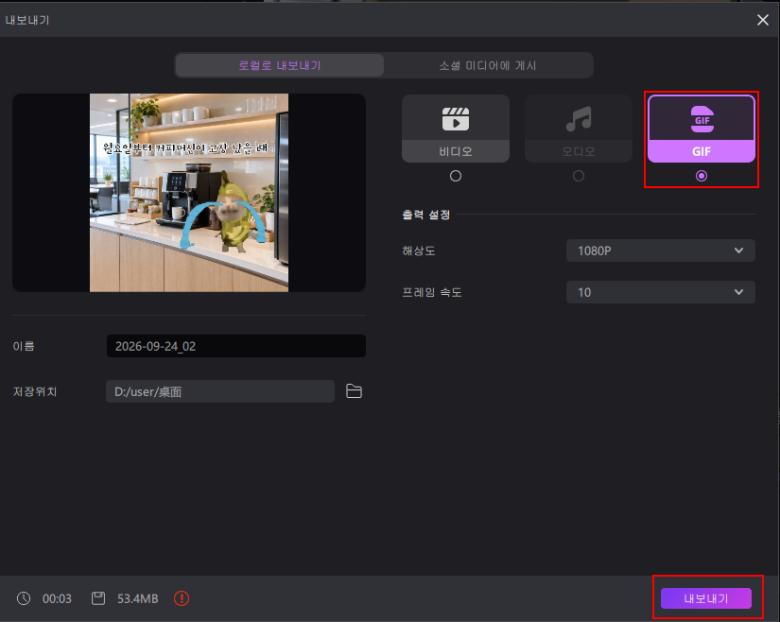This screenshot has height=622, width=780.
Task: Click the disk file size icon
Action: coord(98,598)
